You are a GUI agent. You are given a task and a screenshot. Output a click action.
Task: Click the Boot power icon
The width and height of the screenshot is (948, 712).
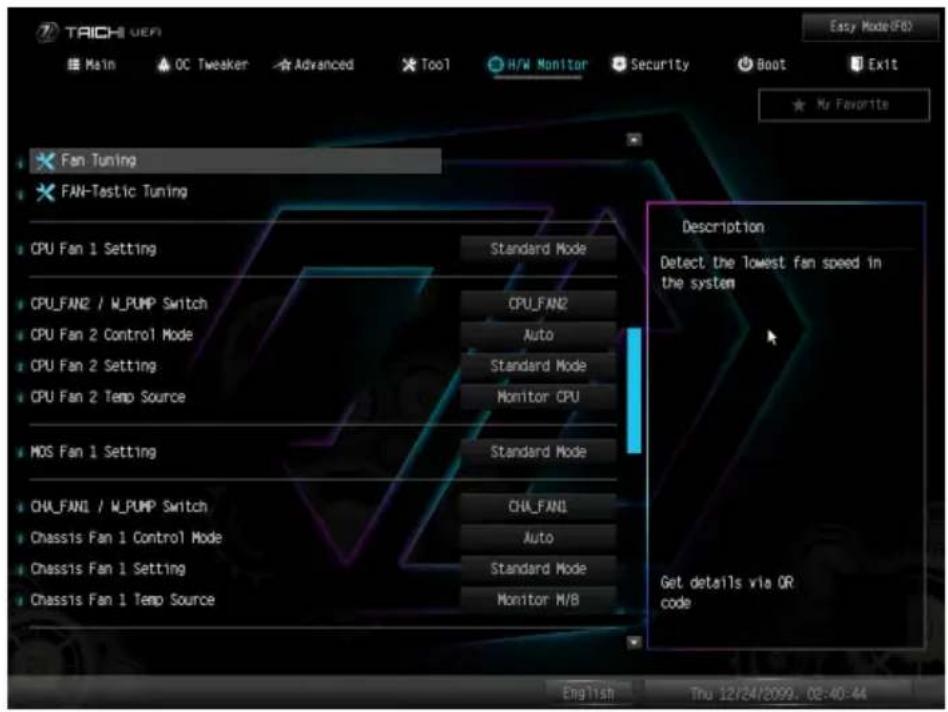tap(745, 64)
